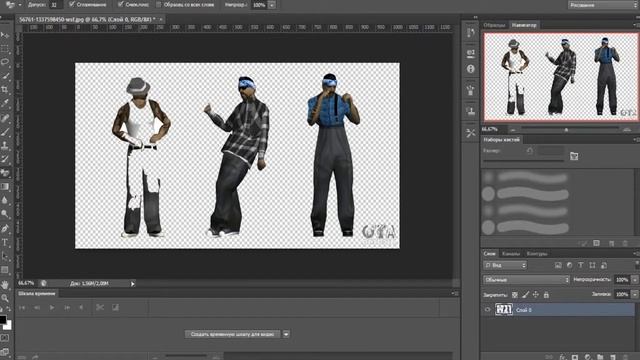
Task: Create new adjustment layer icon
Action: [x=588, y=357]
